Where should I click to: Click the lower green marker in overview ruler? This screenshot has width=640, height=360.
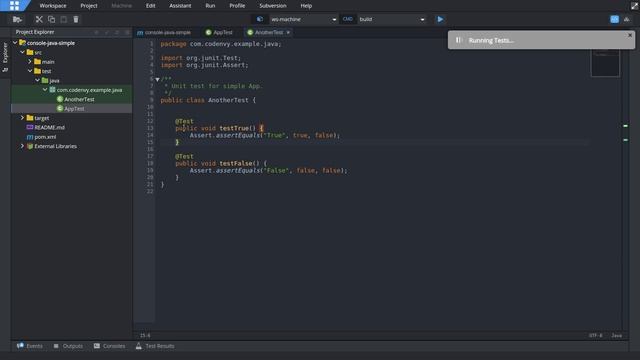tap(625, 140)
